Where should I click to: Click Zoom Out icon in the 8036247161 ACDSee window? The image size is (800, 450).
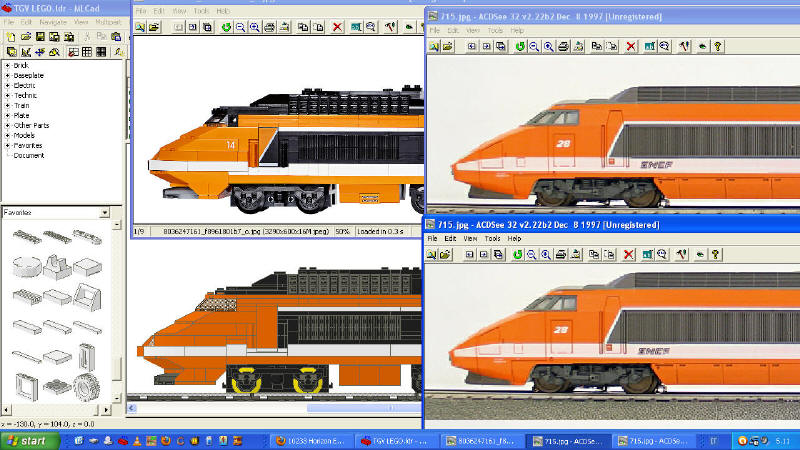coord(240,27)
